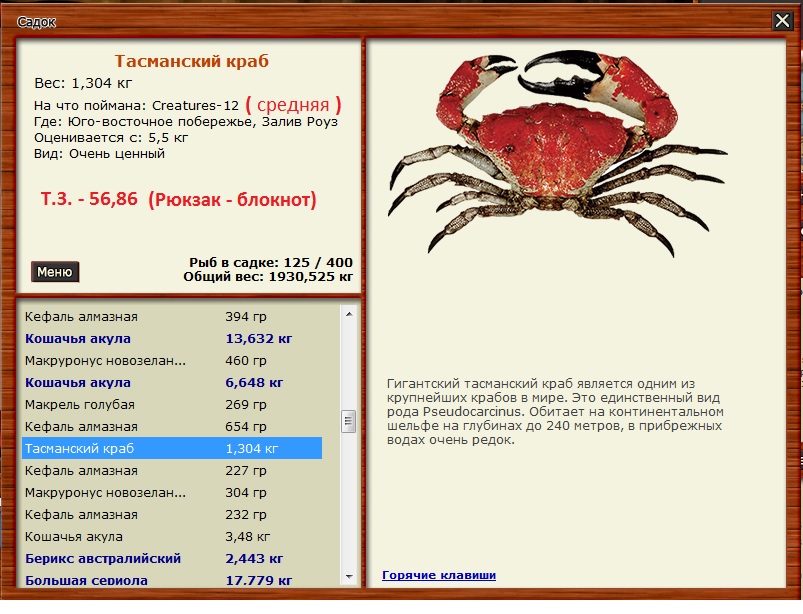
Task: Pick Макрель голубая in the list
Action: [170, 404]
